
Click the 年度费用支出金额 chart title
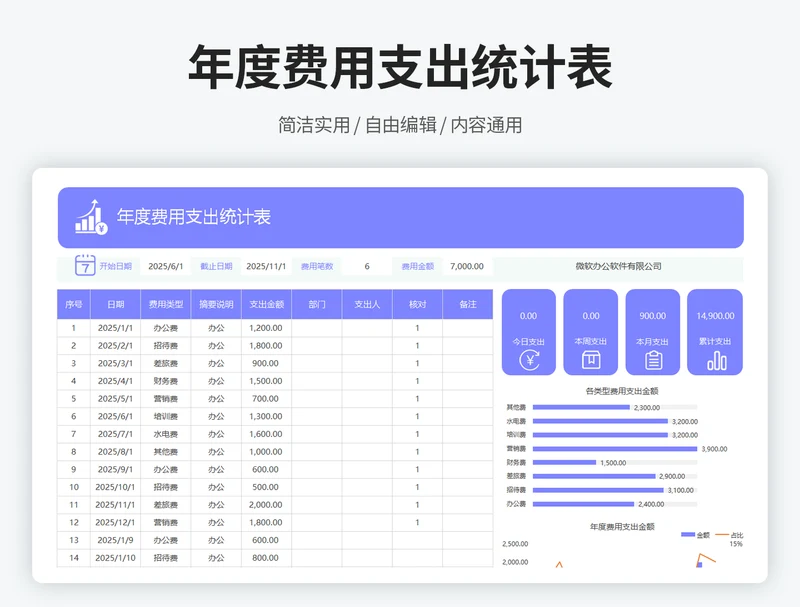coord(622,526)
